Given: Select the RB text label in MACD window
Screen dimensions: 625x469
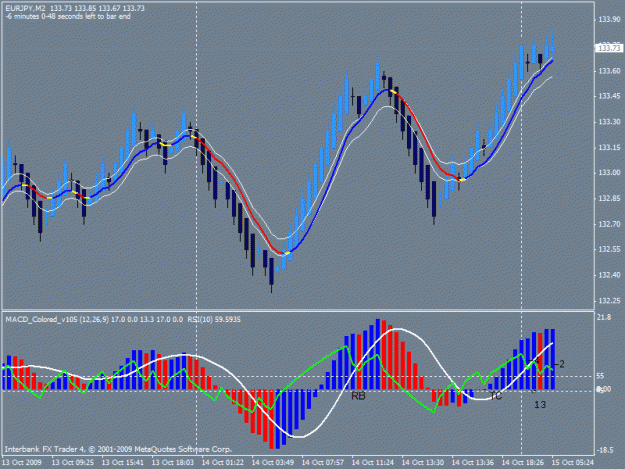Looking at the screenshot, I should [x=358, y=396].
